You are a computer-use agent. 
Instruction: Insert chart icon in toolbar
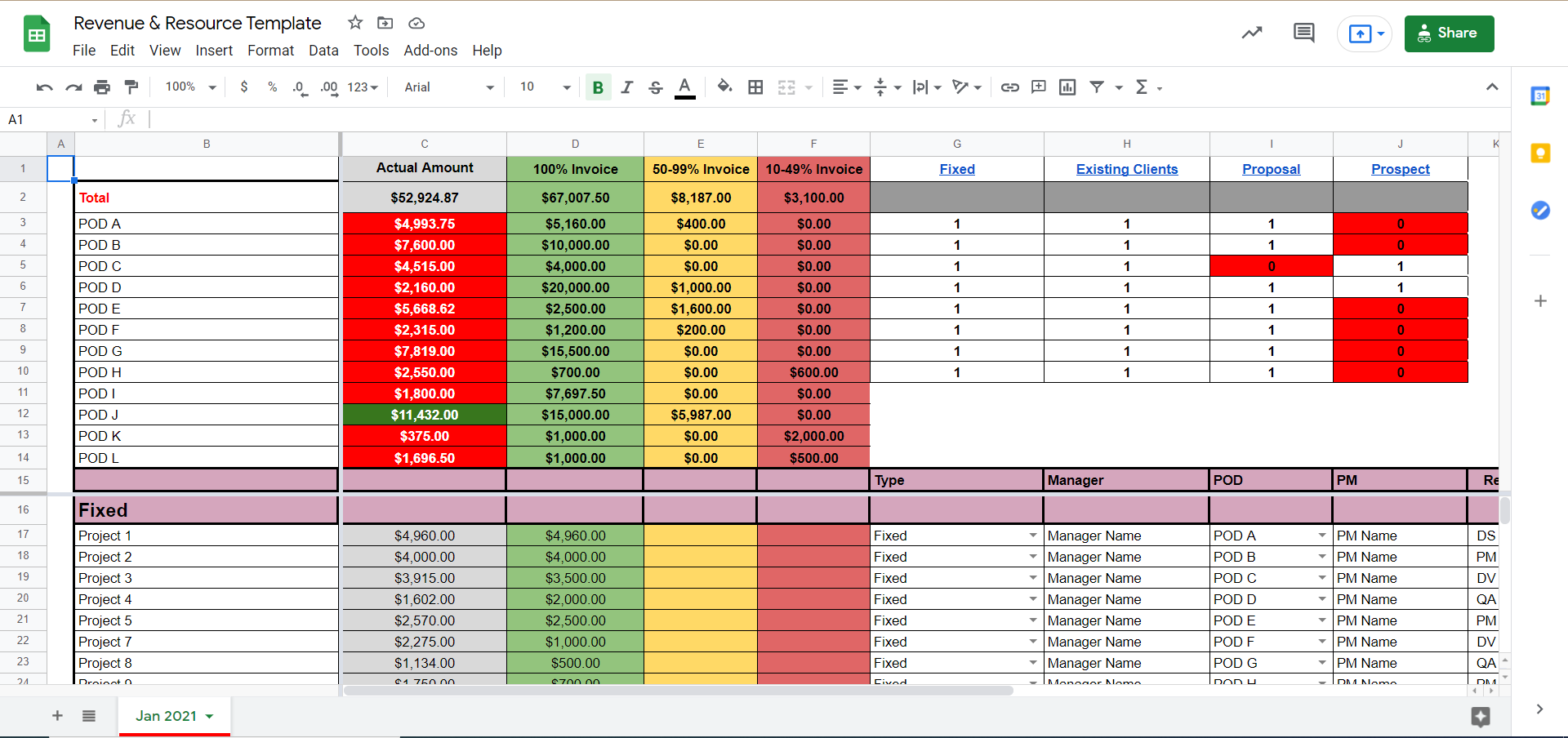pos(1067,87)
